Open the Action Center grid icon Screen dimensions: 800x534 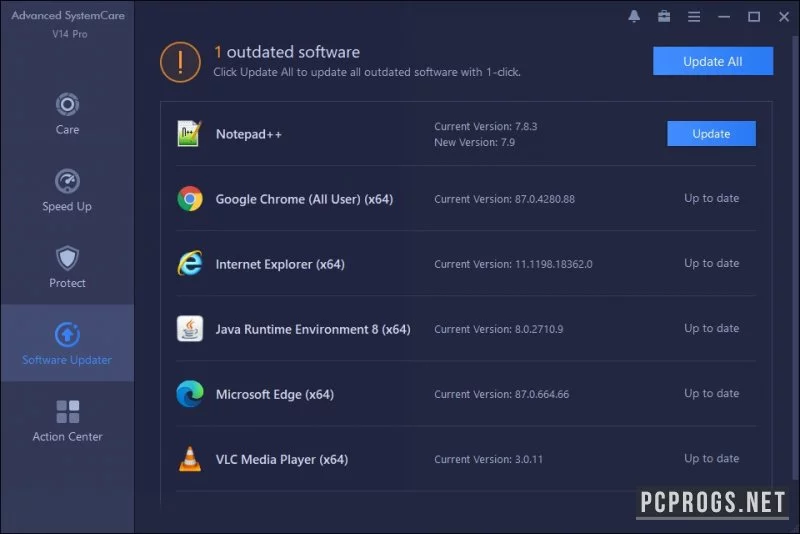(x=67, y=412)
